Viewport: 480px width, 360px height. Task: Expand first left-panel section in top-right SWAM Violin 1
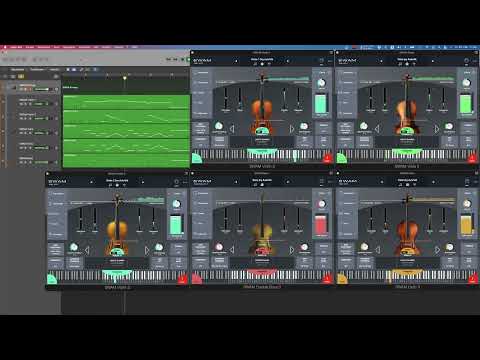click(x=347, y=72)
